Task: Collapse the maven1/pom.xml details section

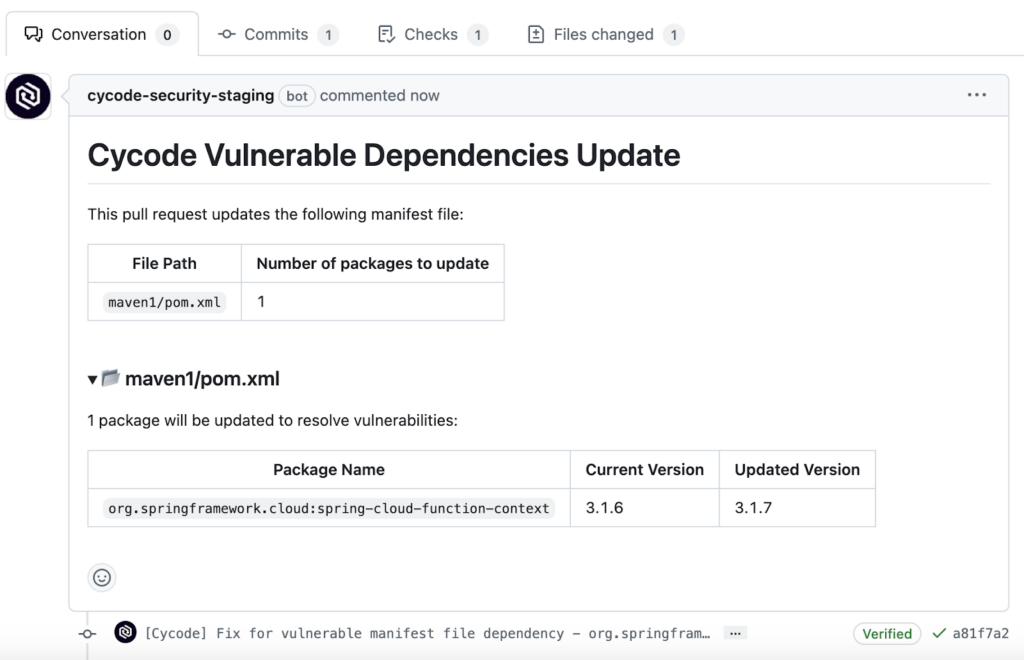Action: [x=93, y=379]
